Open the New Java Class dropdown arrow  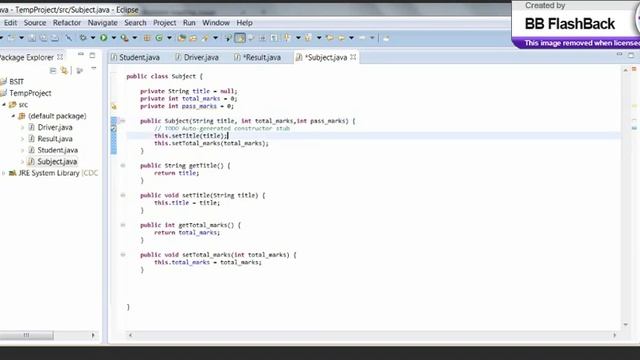tap(169, 38)
